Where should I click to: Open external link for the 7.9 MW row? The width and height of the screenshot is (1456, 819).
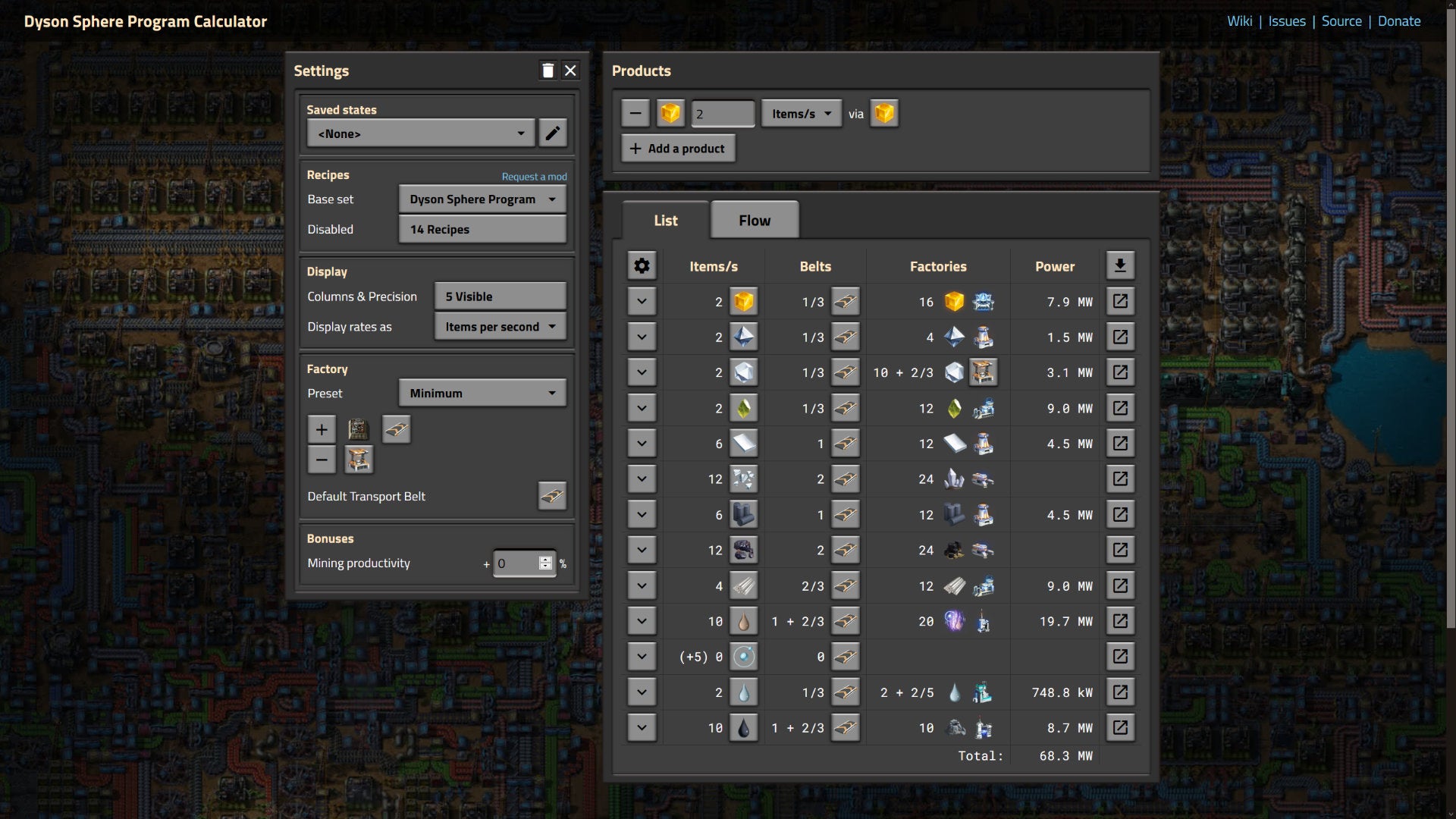[1120, 302]
